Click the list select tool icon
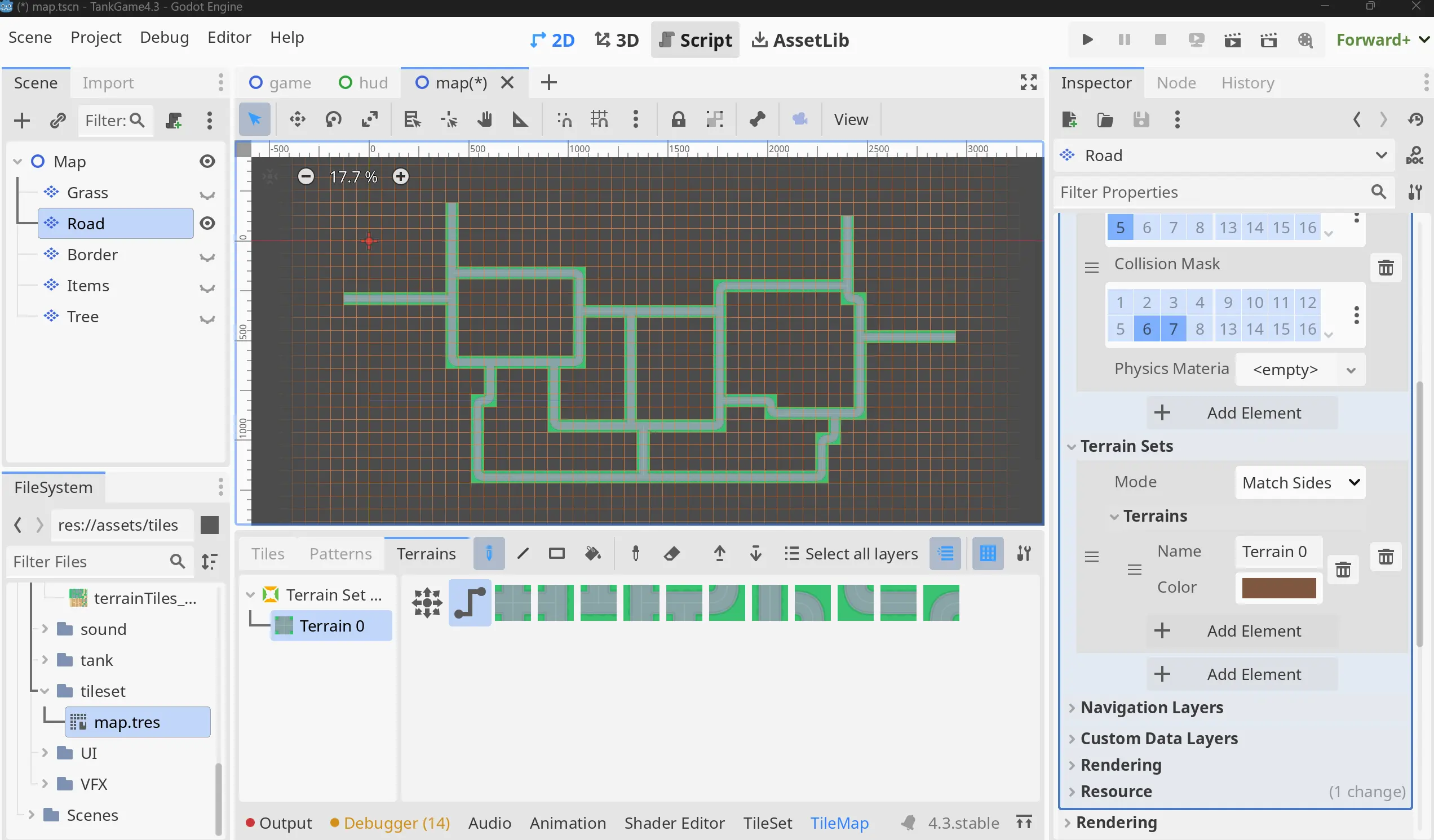 [412, 119]
